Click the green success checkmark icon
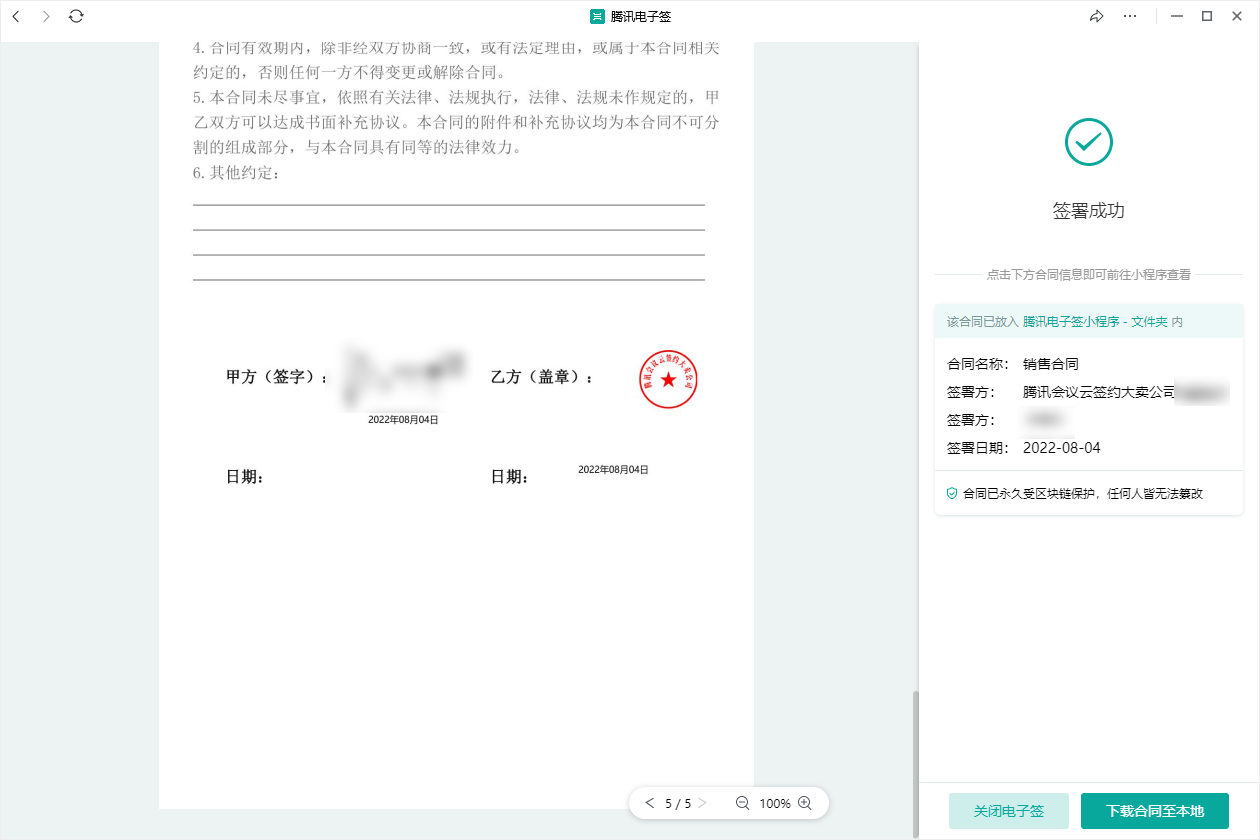The height and width of the screenshot is (840, 1260). 1088,142
